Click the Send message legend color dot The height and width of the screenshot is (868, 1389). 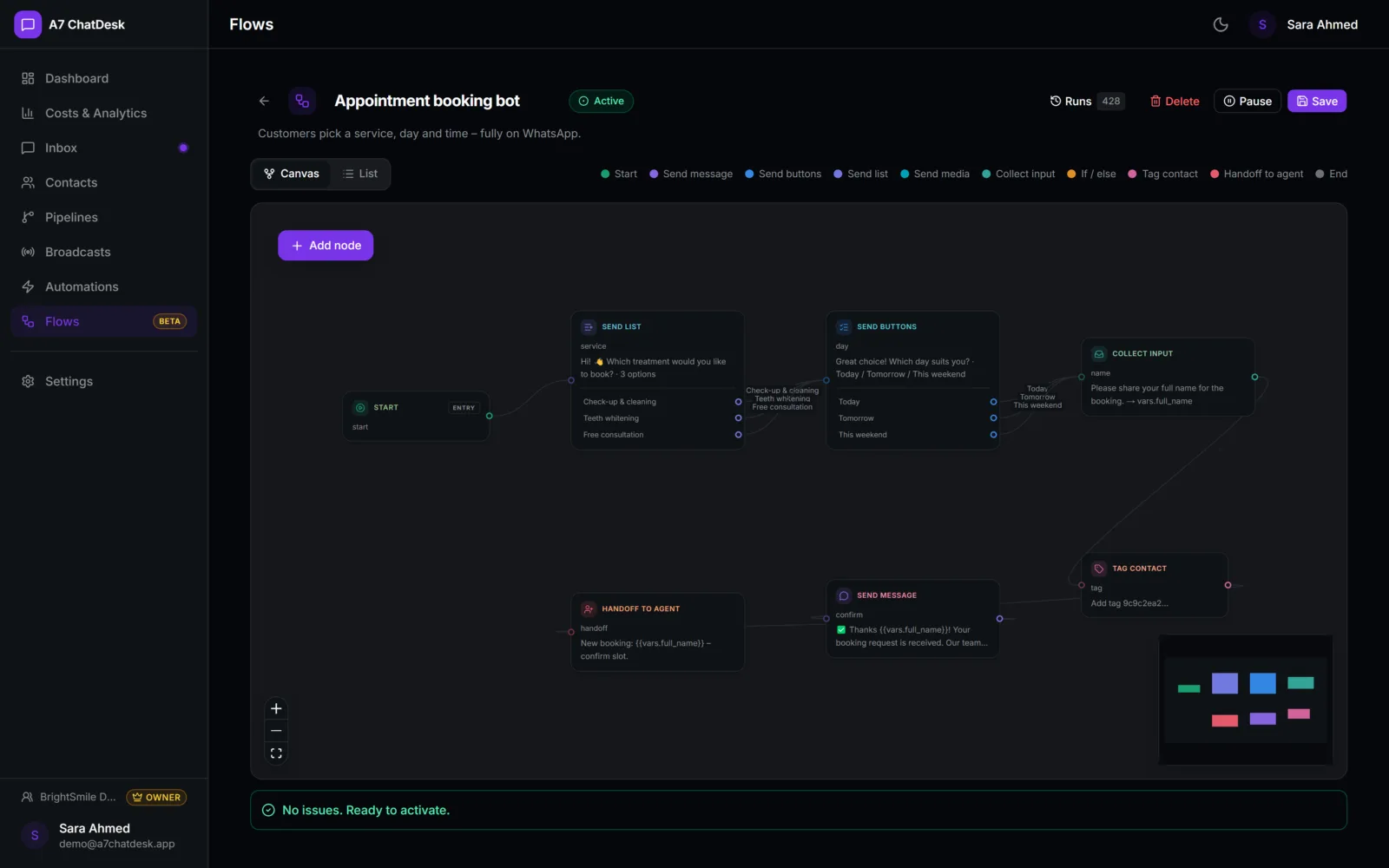point(654,174)
